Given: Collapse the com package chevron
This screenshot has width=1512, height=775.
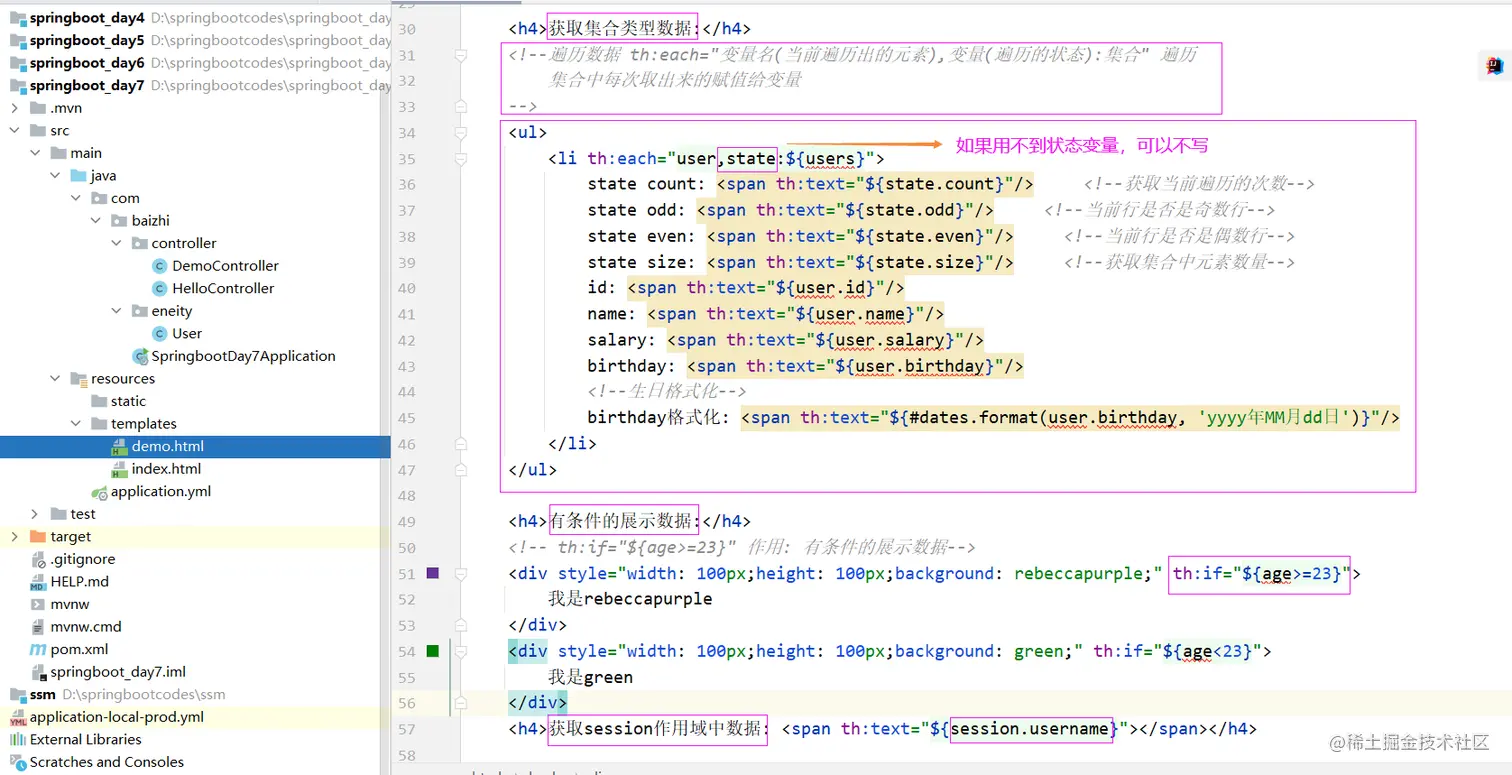Looking at the screenshot, I should tap(76, 198).
